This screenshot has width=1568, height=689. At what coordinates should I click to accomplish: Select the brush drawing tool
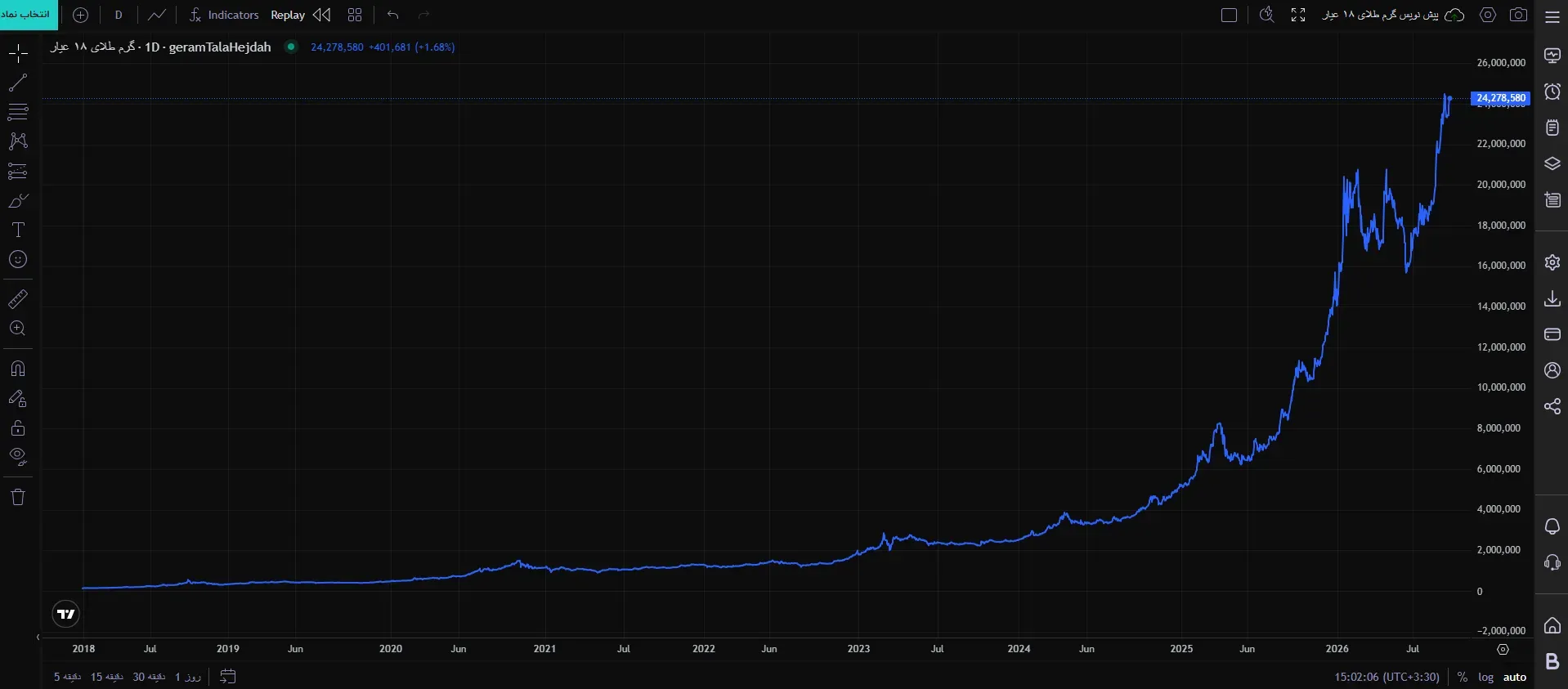tap(18, 201)
